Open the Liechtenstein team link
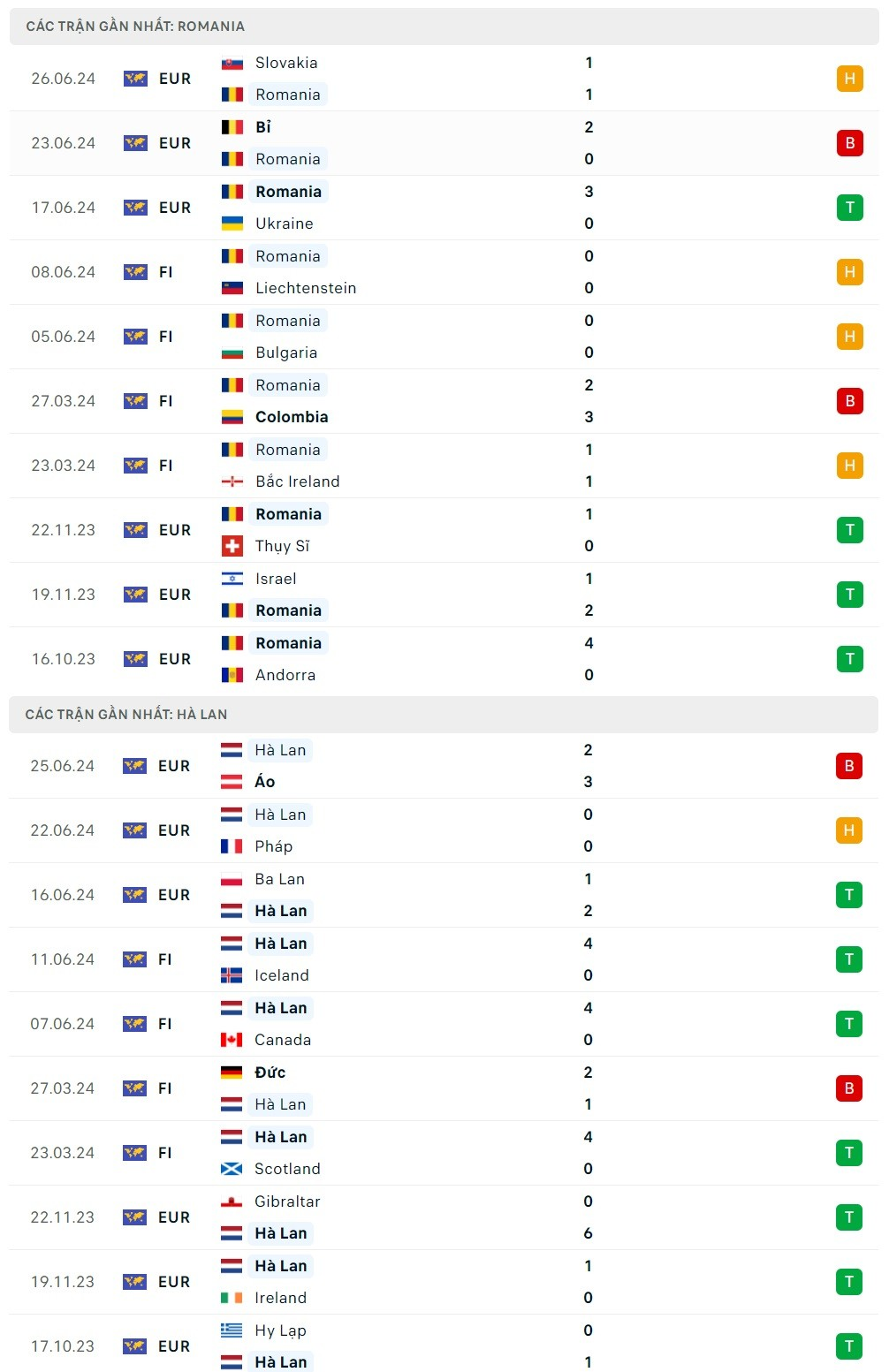This screenshot has width=889, height=1372. pyautogui.click(x=306, y=288)
